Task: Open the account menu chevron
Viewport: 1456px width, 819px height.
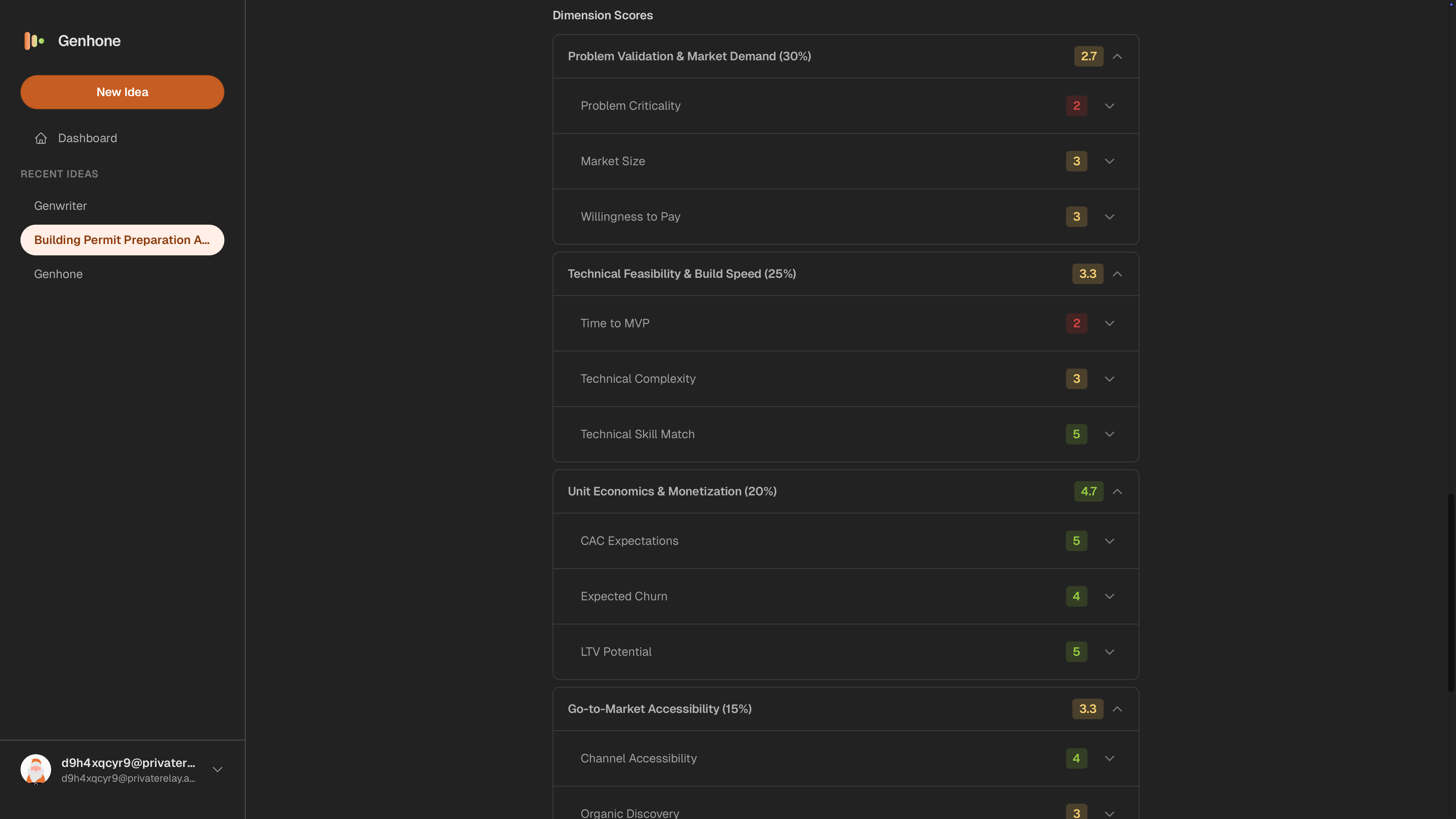Action: click(x=218, y=769)
